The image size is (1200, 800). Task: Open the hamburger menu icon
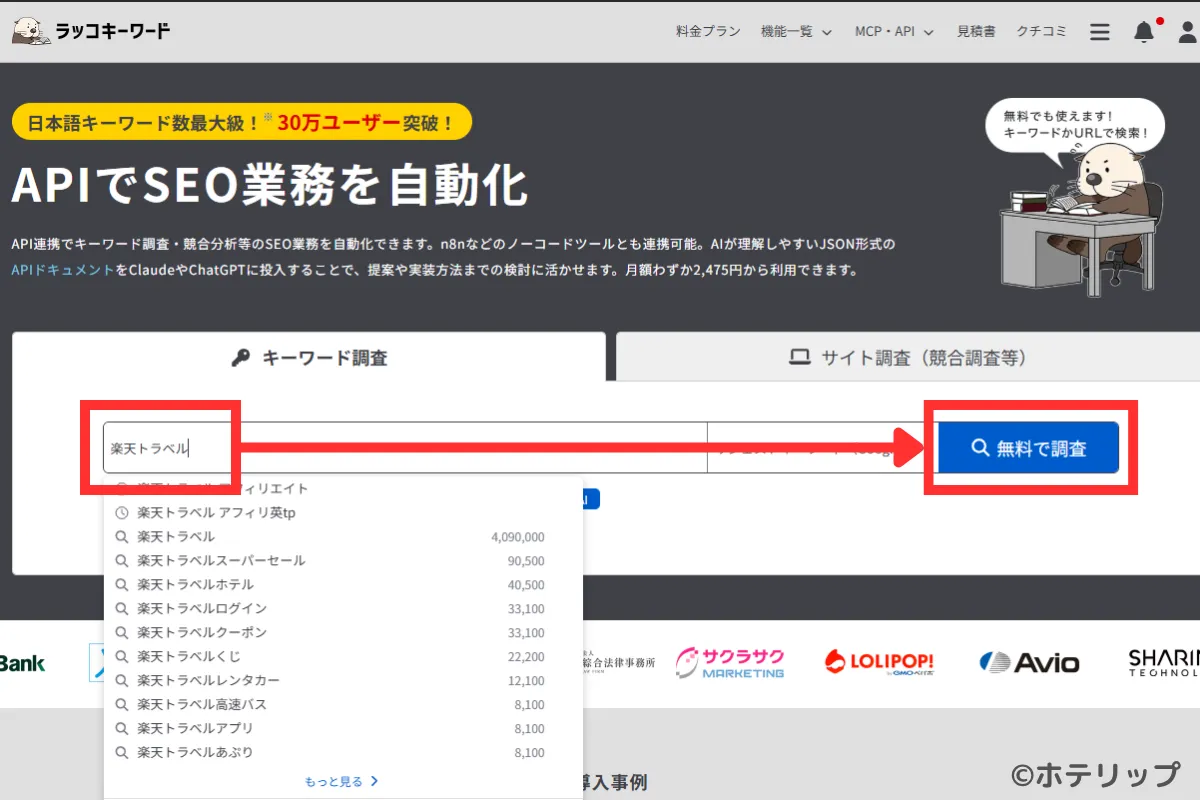[1100, 32]
